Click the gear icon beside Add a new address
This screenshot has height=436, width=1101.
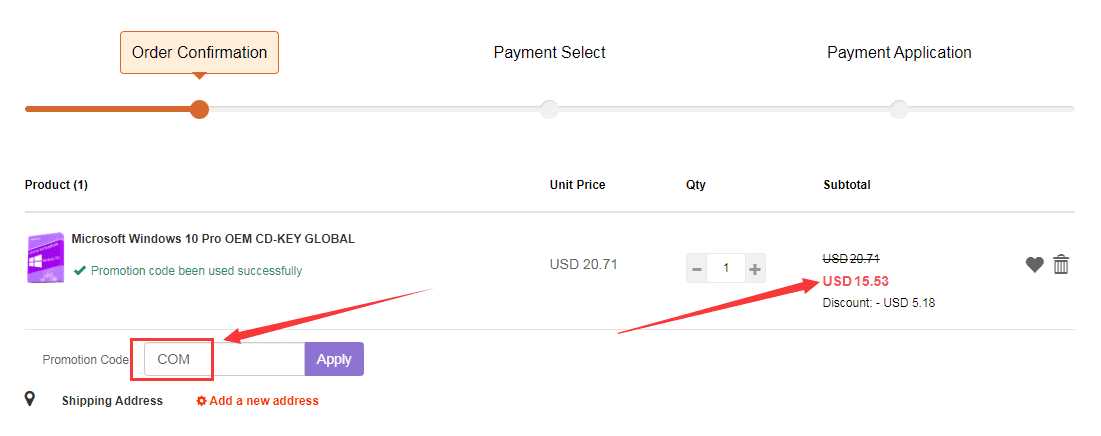[x=201, y=401]
